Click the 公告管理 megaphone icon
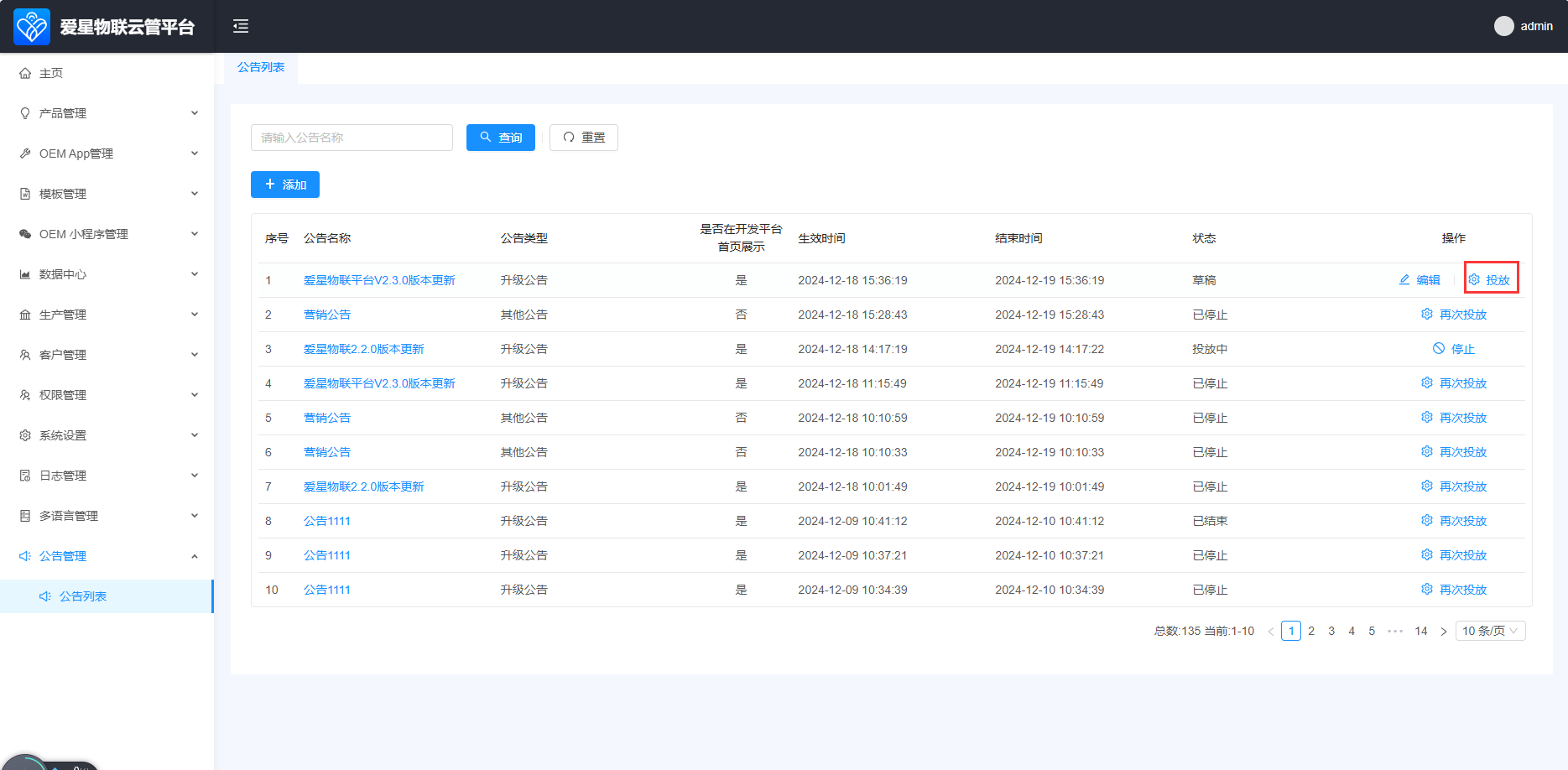 (x=25, y=556)
